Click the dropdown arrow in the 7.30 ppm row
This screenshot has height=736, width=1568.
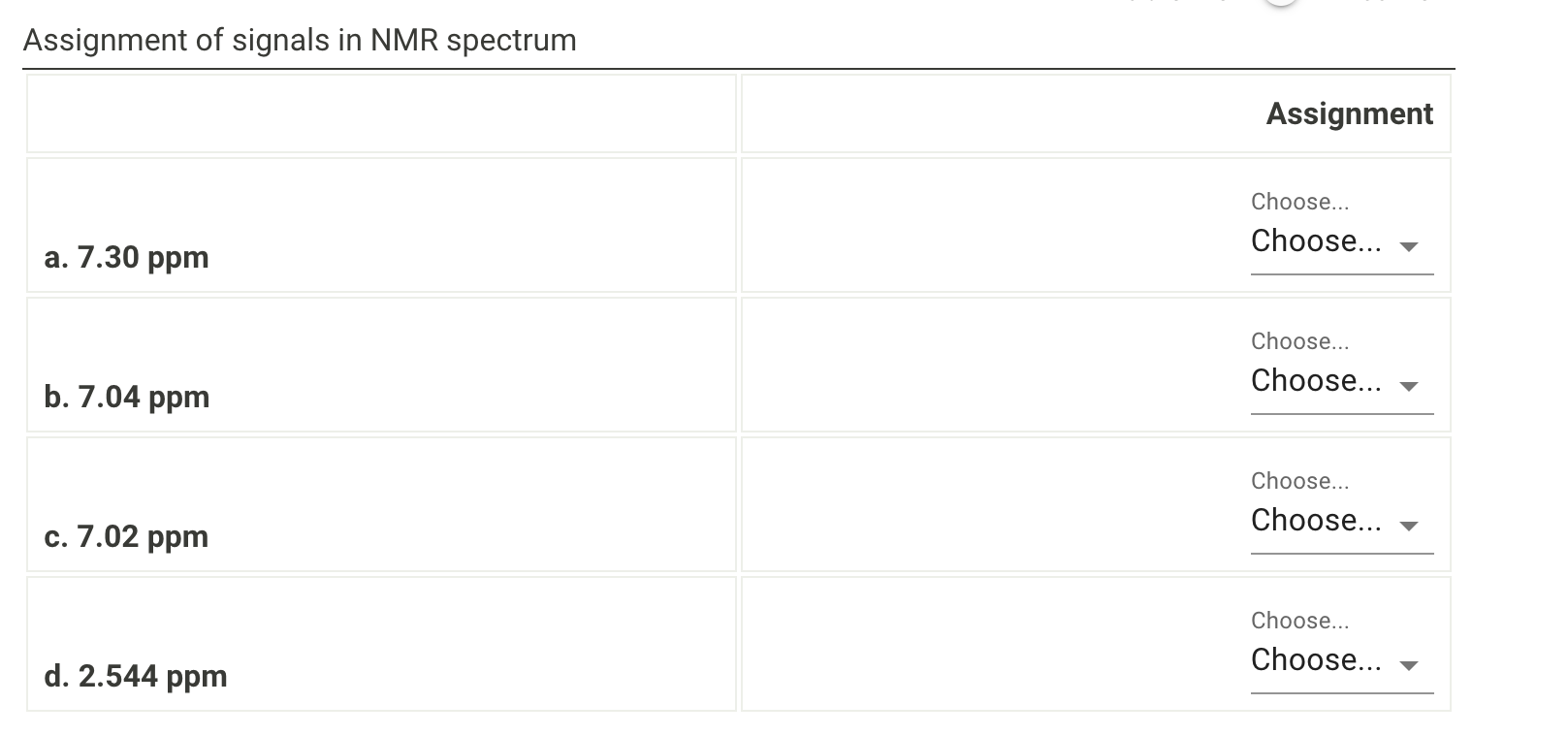tap(1409, 246)
